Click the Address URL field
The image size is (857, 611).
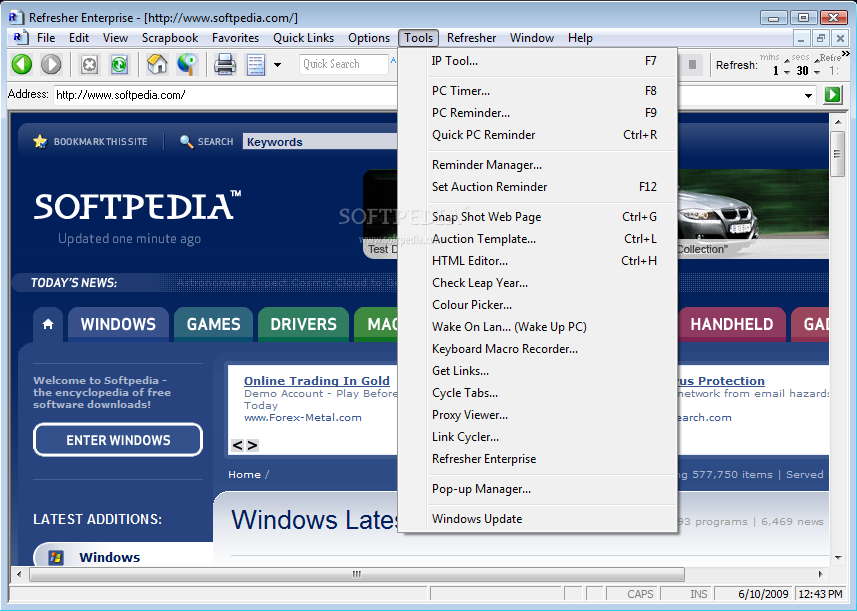pyautogui.click(x=224, y=95)
